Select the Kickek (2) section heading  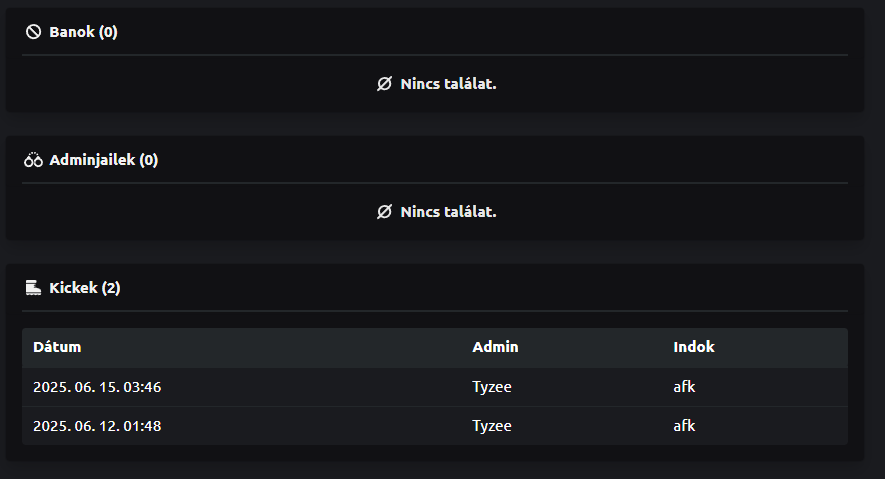point(84,288)
